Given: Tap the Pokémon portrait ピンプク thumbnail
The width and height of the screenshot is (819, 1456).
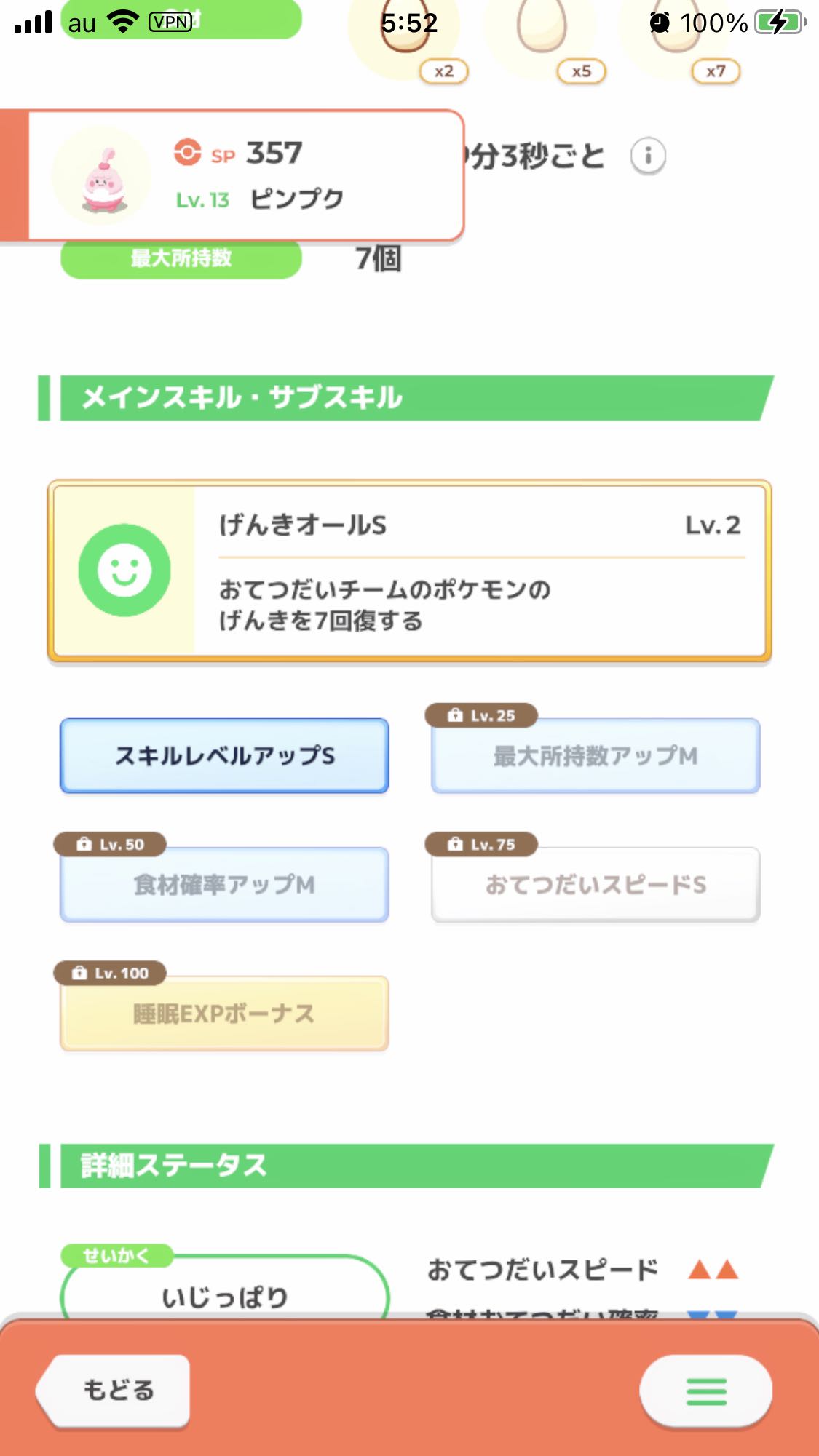Looking at the screenshot, I should [101, 175].
